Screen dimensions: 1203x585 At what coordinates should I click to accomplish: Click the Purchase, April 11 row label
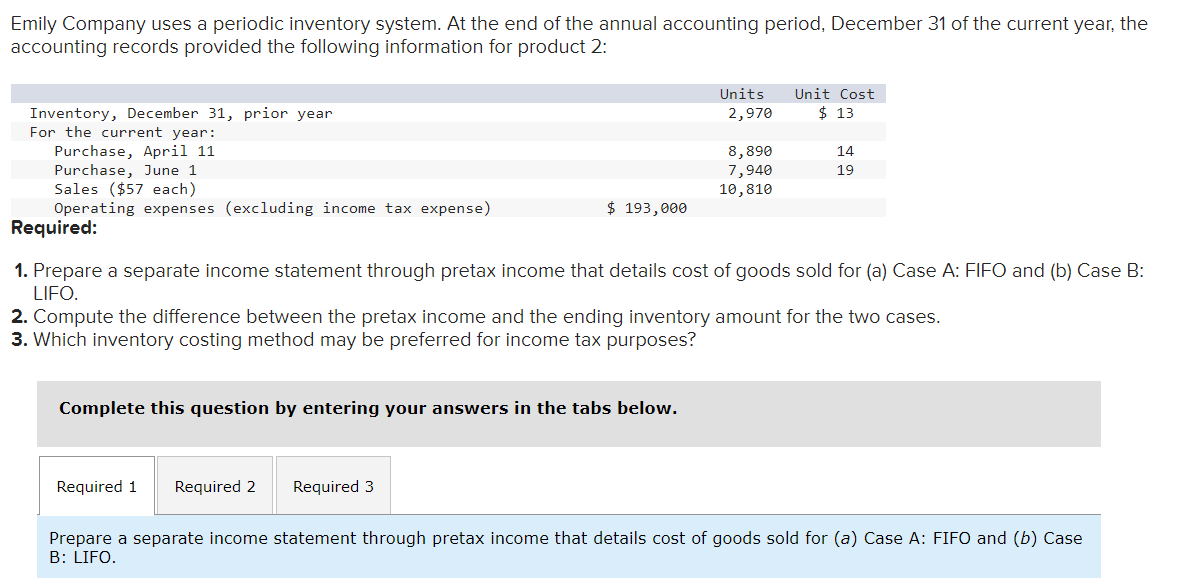pyautogui.click(x=134, y=151)
